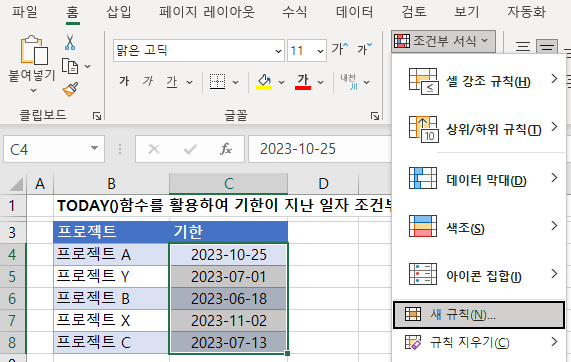
Task: Open font group (글꼴) dialog launcher
Action: point(375,116)
